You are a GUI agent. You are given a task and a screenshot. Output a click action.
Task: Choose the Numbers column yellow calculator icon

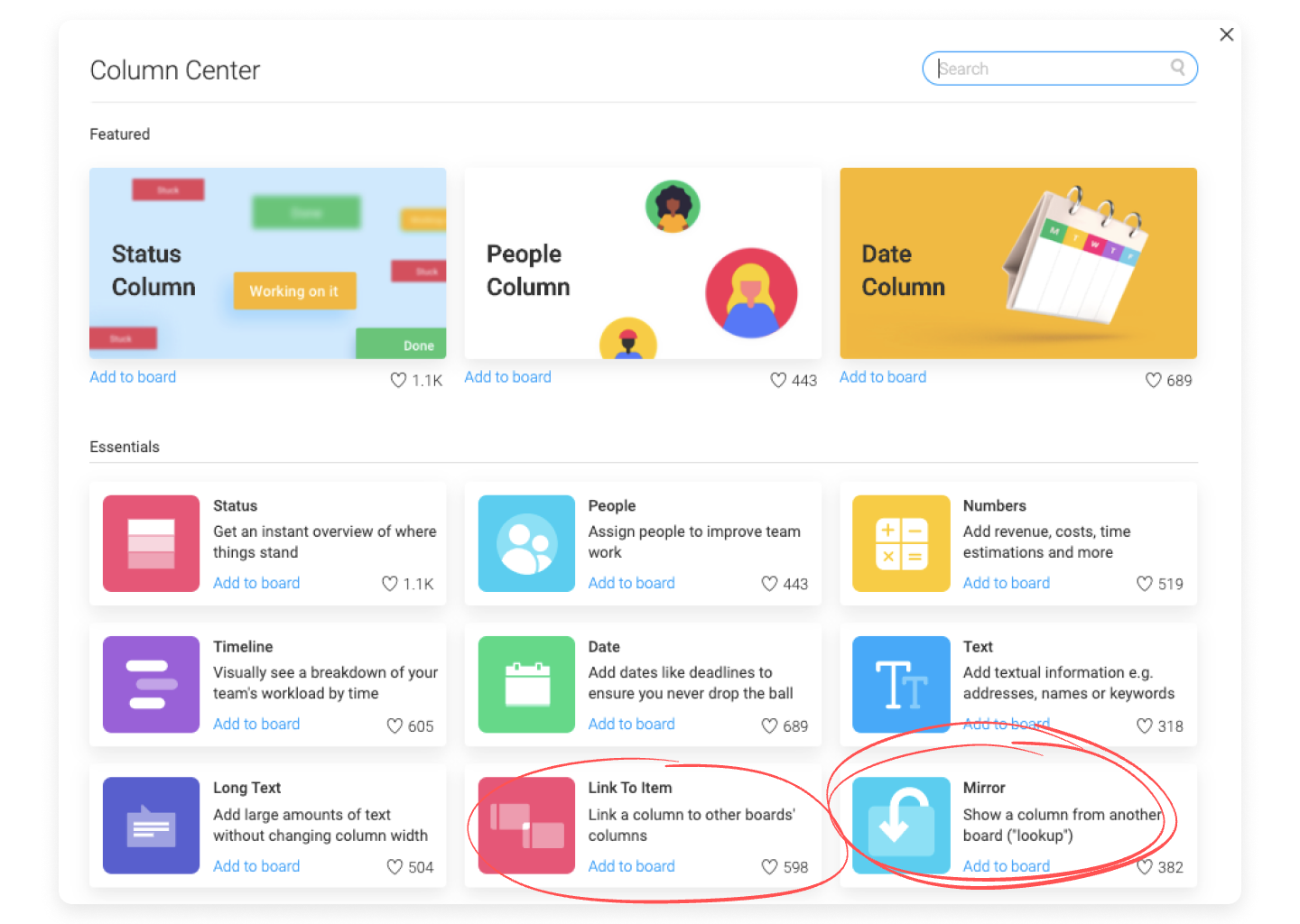tap(901, 543)
